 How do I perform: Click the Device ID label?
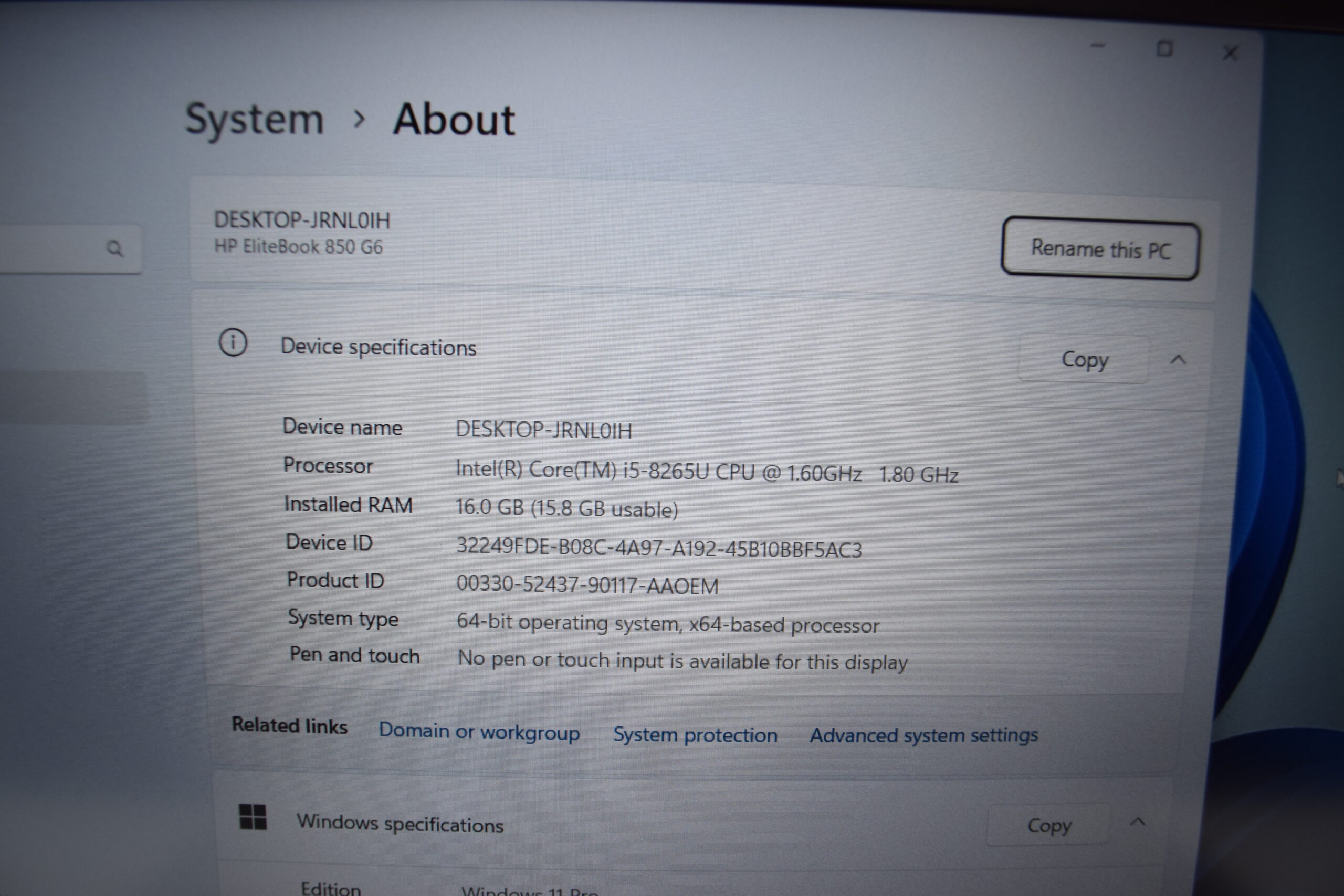click(x=329, y=542)
